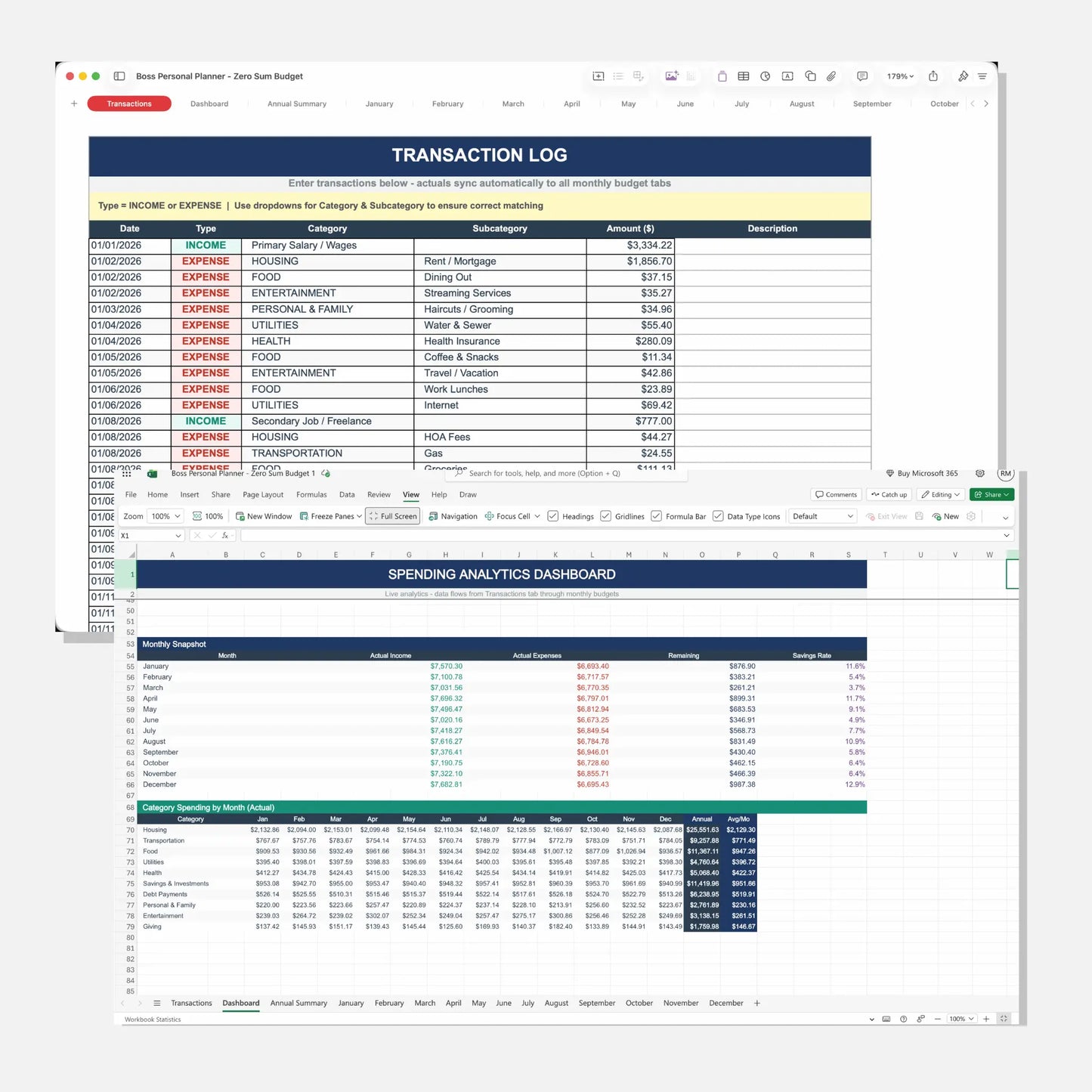Open the Formulas ribbon tab

click(311, 495)
